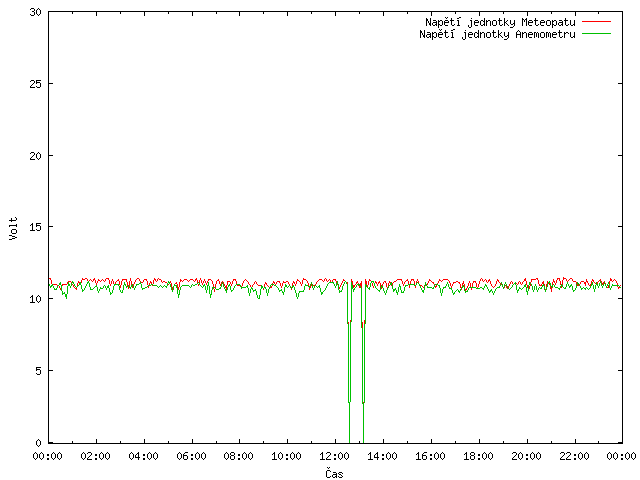Click the red legend line sample
Screen dimensions: 640x480
click(596, 22)
